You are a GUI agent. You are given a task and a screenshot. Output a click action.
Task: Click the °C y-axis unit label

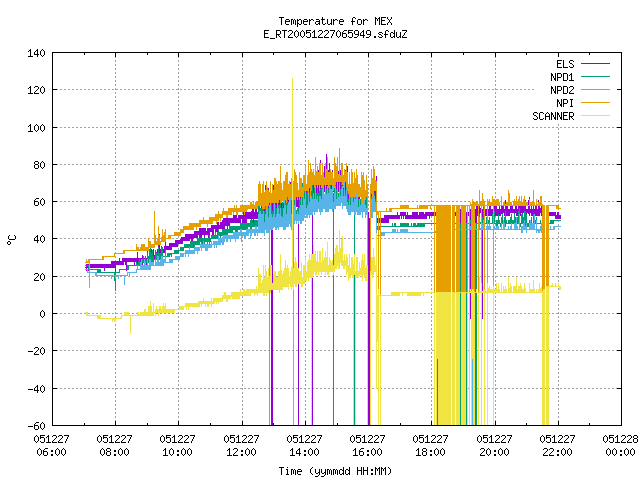pyautogui.click(x=11, y=240)
